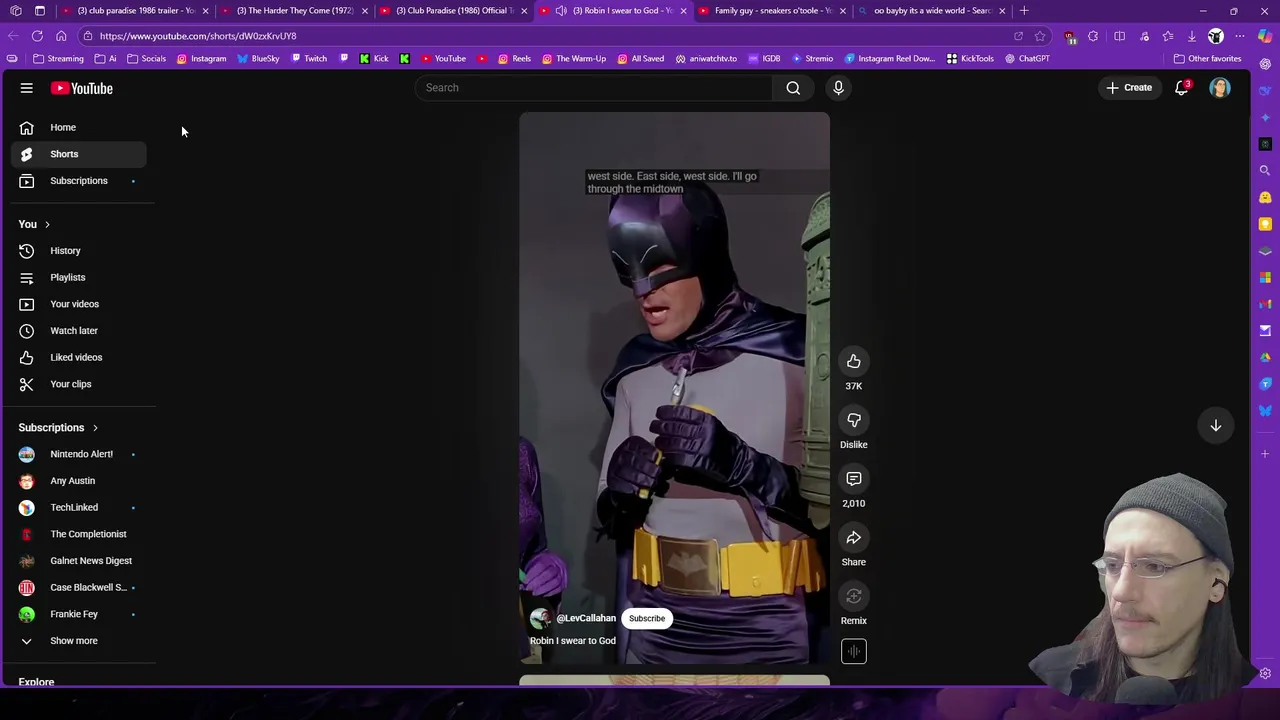The width and height of the screenshot is (1280, 720).
Task: Open browser Downloads icon
Action: click(1192, 37)
